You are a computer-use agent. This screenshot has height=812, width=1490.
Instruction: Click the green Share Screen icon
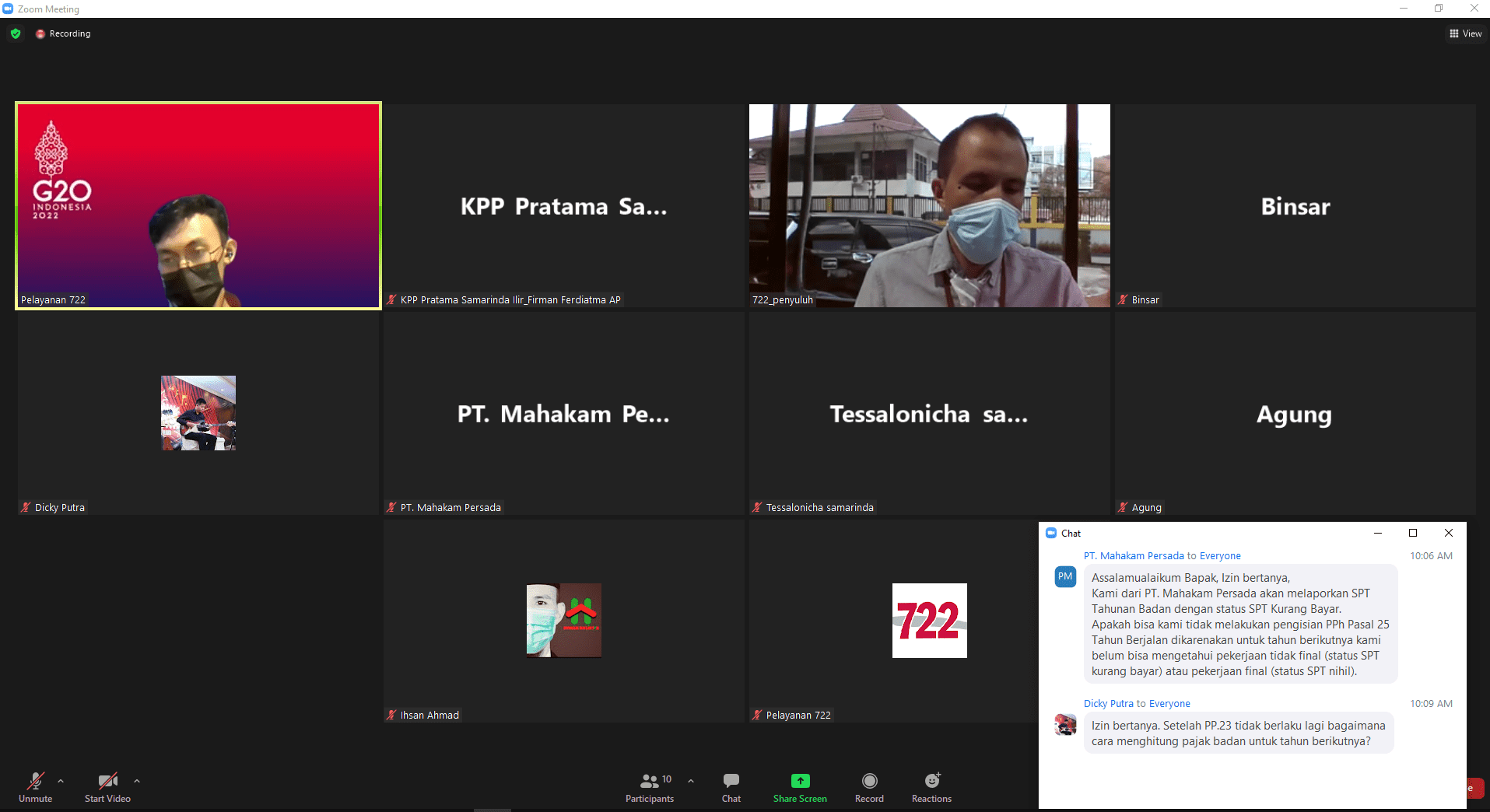click(x=800, y=781)
